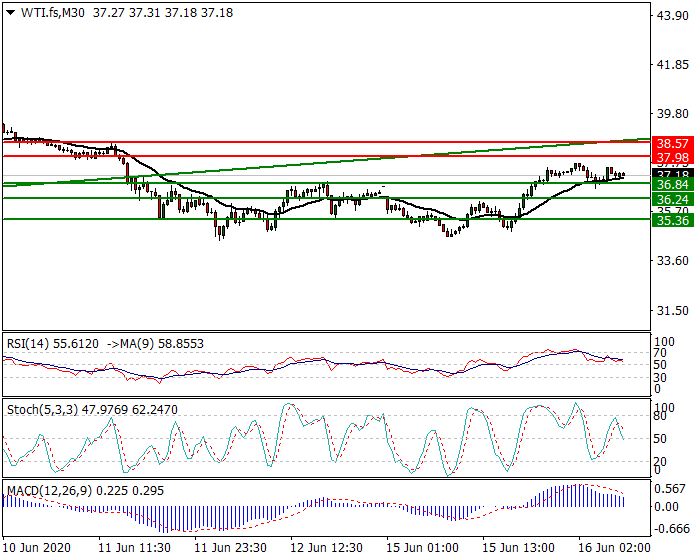Screen dimensions: 700x560
Task: Click the MACD scale value 0.567
Action: [670, 489]
